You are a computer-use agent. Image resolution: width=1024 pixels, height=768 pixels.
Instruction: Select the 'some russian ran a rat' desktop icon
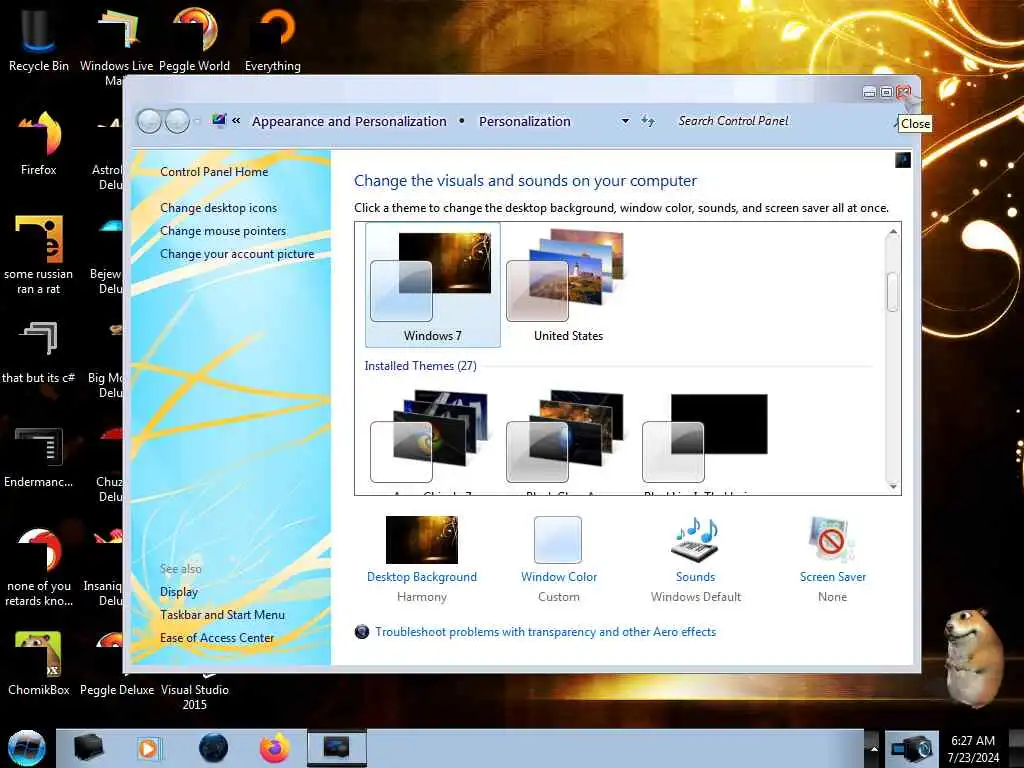pyautogui.click(x=39, y=255)
